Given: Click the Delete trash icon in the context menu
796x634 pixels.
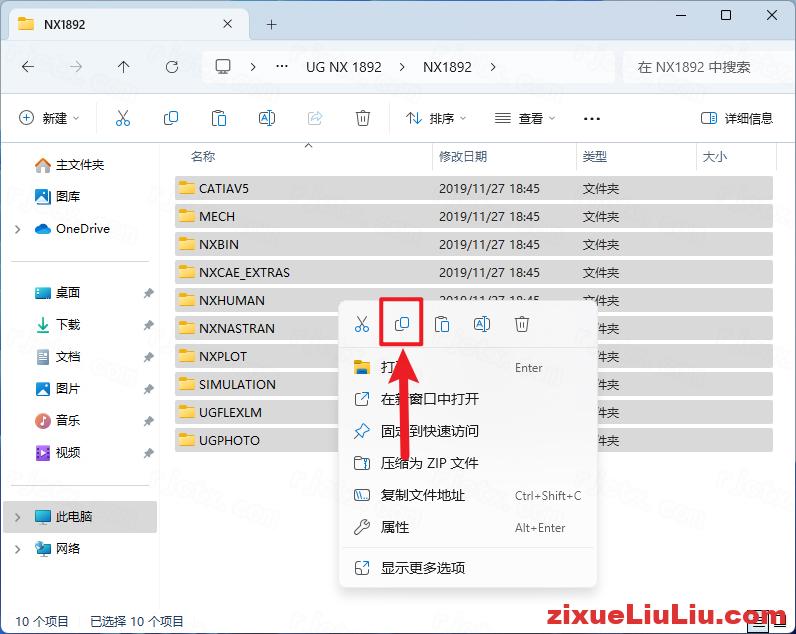Looking at the screenshot, I should (x=521, y=324).
